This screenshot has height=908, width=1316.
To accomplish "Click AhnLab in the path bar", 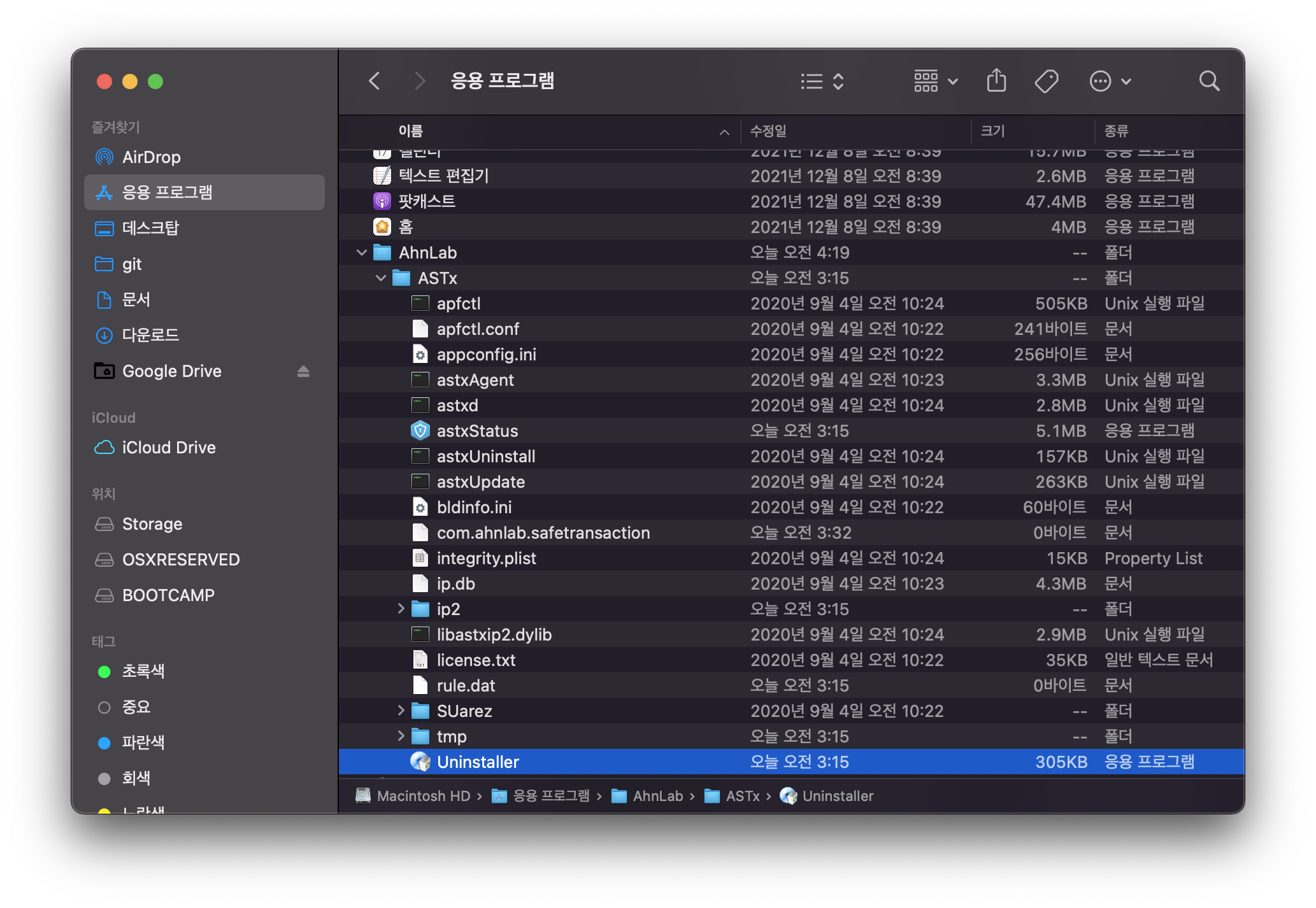I will tap(657, 796).
